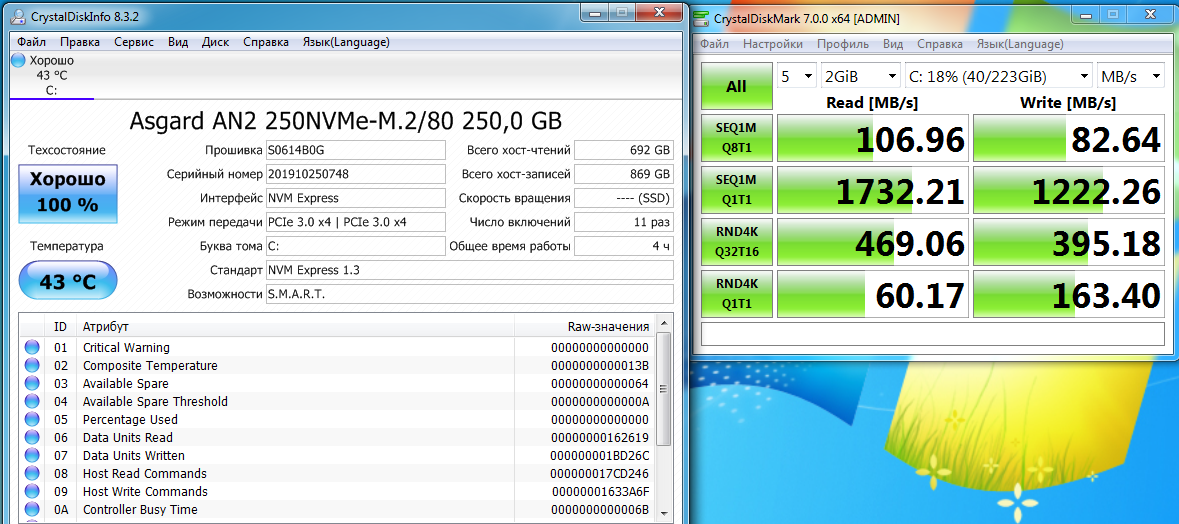Open the drive dropdown showing C: 18%
Viewport: 1179px width, 524px height.
[999, 76]
